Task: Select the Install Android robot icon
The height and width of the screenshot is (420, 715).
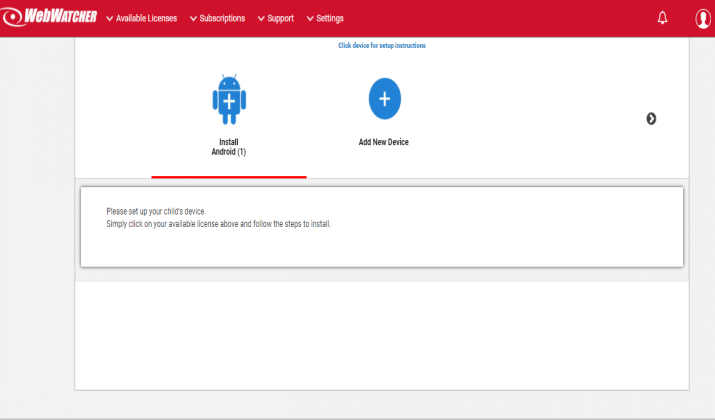Action: tap(229, 99)
